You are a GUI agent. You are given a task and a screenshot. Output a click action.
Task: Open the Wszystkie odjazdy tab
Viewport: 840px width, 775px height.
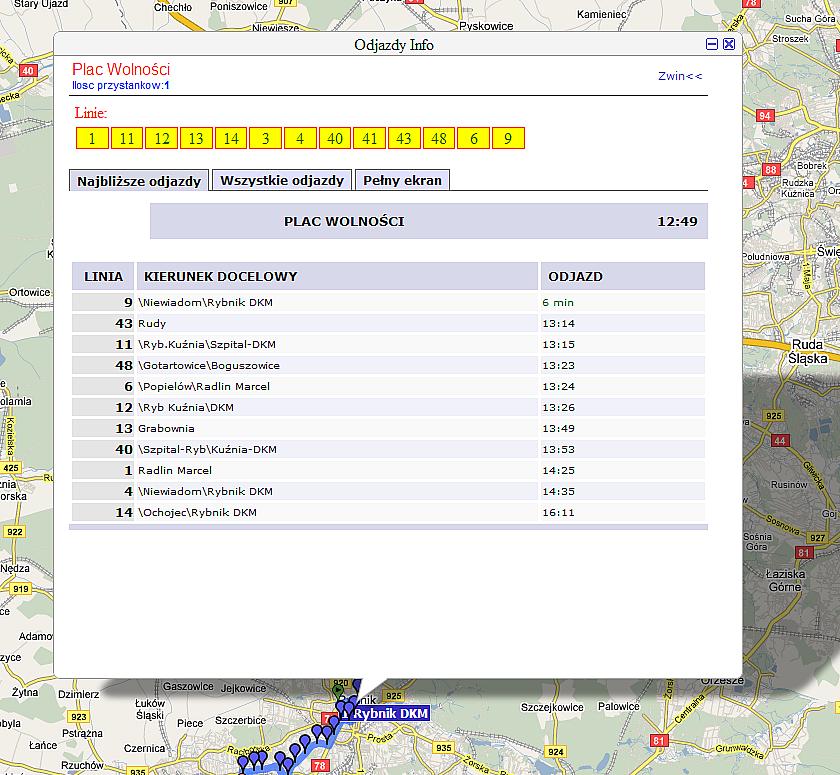tap(282, 180)
